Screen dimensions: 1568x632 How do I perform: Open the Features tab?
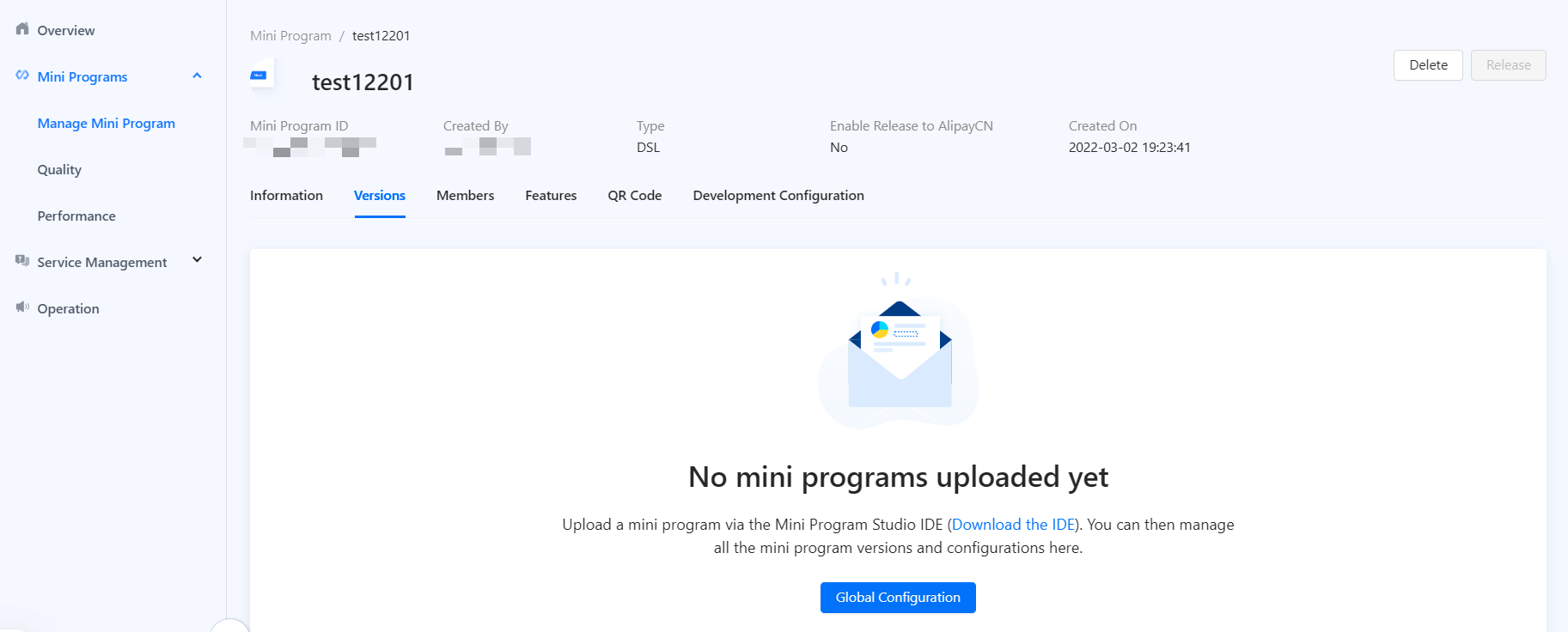pyautogui.click(x=551, y=195)
